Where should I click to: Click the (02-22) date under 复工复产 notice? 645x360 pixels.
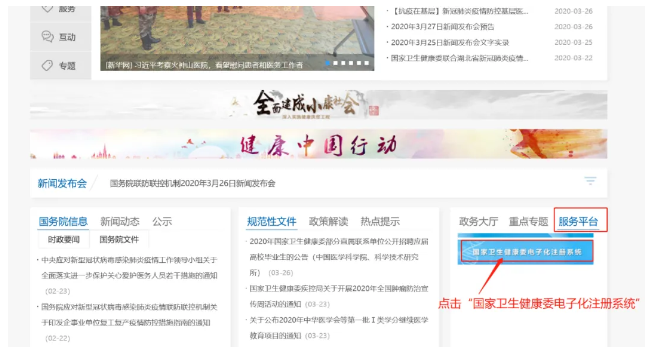(58, 338)
